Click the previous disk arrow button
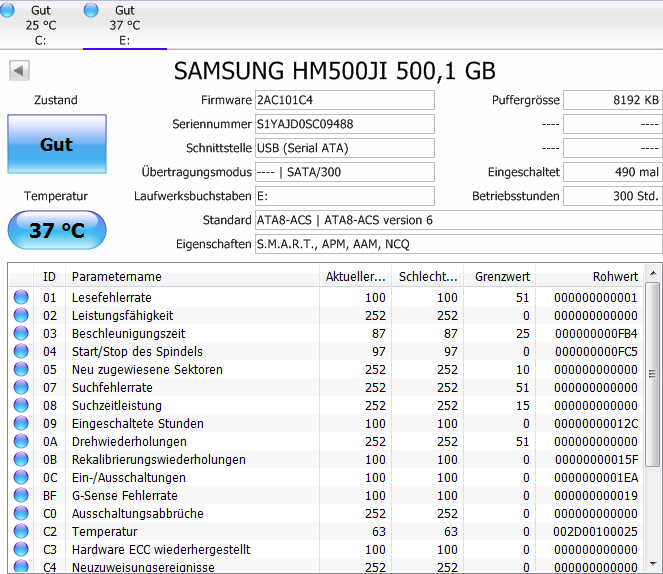 tap(19, 70)
